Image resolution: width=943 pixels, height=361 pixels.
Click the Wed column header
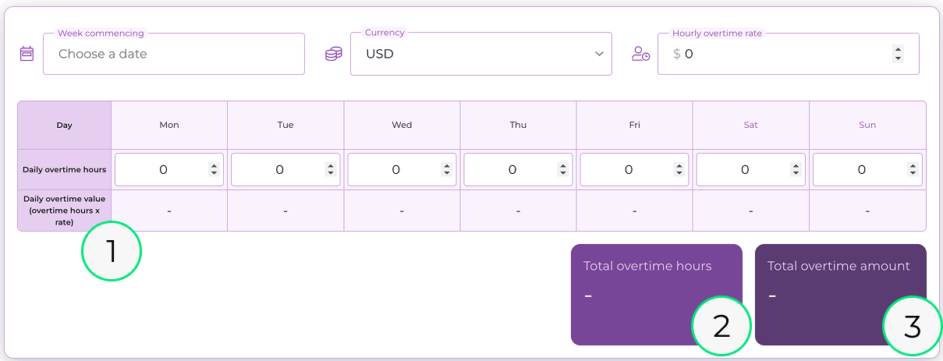(402, 125)
